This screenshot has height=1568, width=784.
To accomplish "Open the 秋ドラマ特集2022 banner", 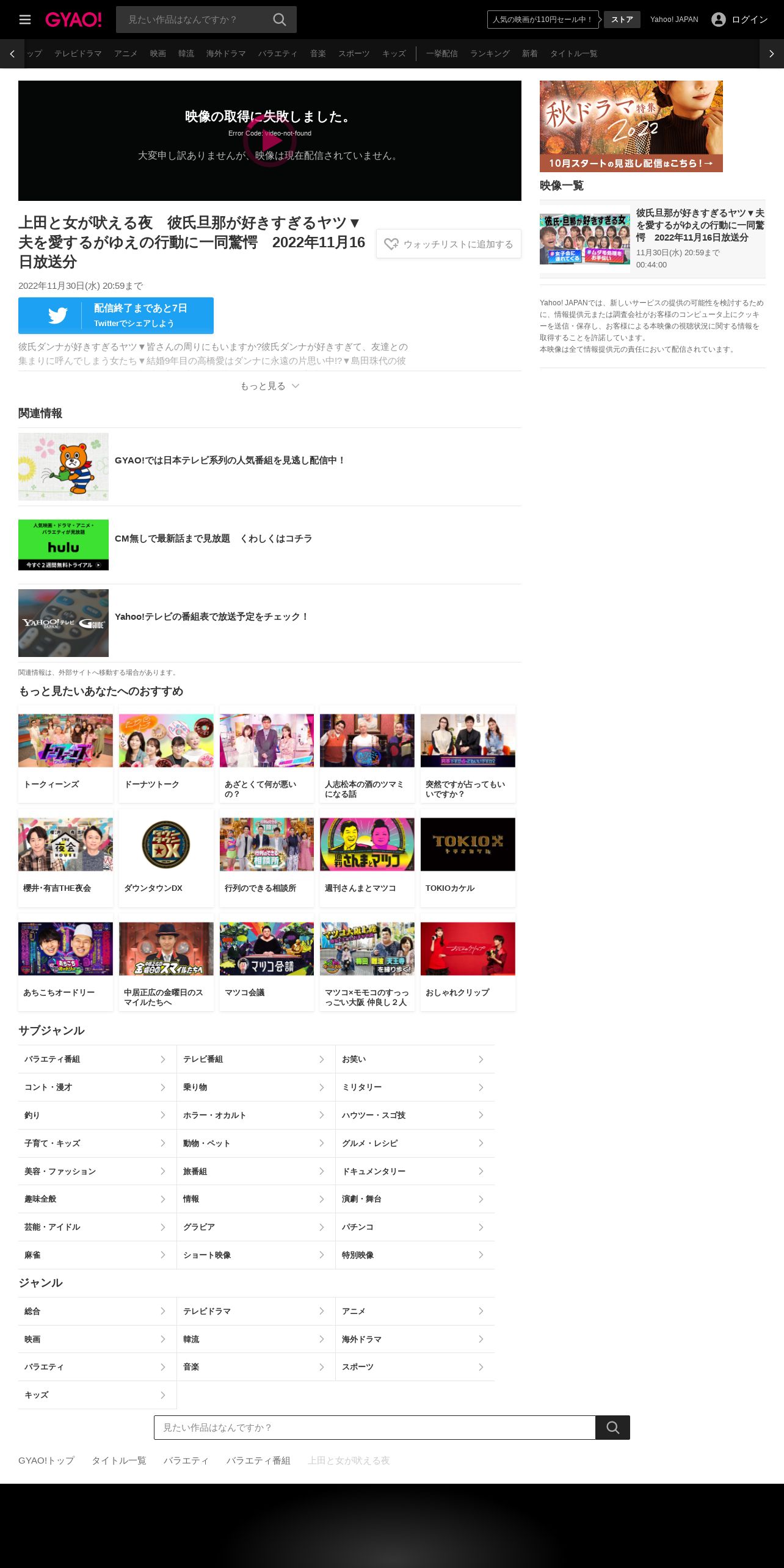I will coord(631,126).
